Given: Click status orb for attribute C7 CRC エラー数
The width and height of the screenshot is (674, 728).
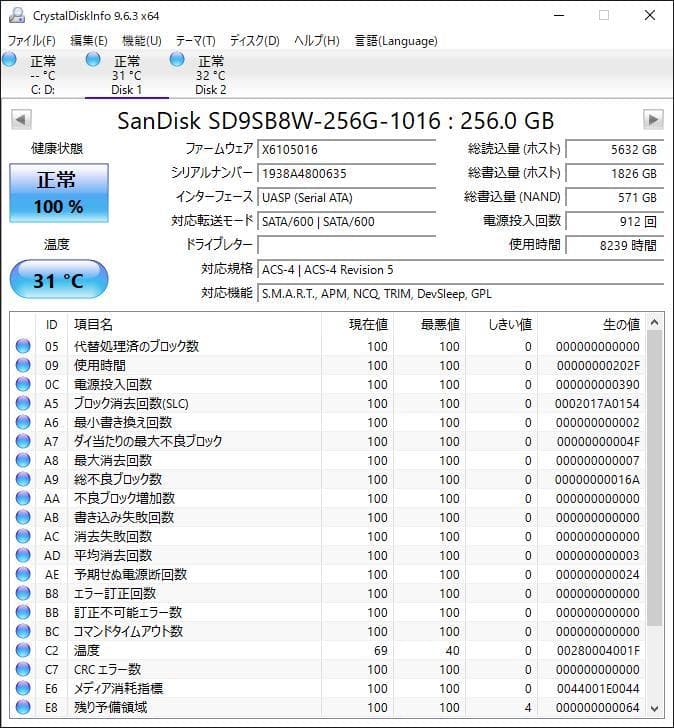Looking at the screenshot, I should tap(23, 670).
